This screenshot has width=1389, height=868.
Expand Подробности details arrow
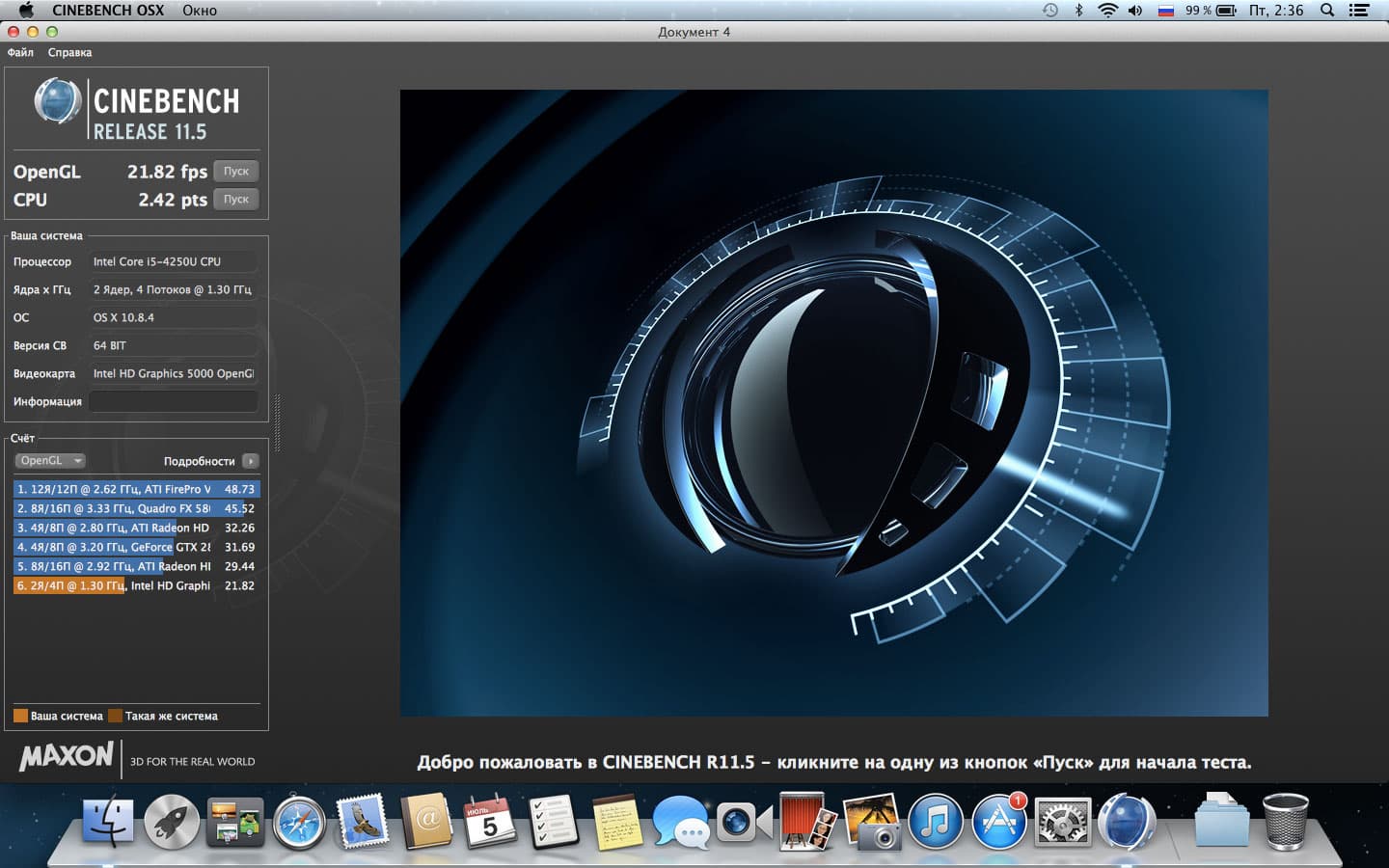(250, 461)
